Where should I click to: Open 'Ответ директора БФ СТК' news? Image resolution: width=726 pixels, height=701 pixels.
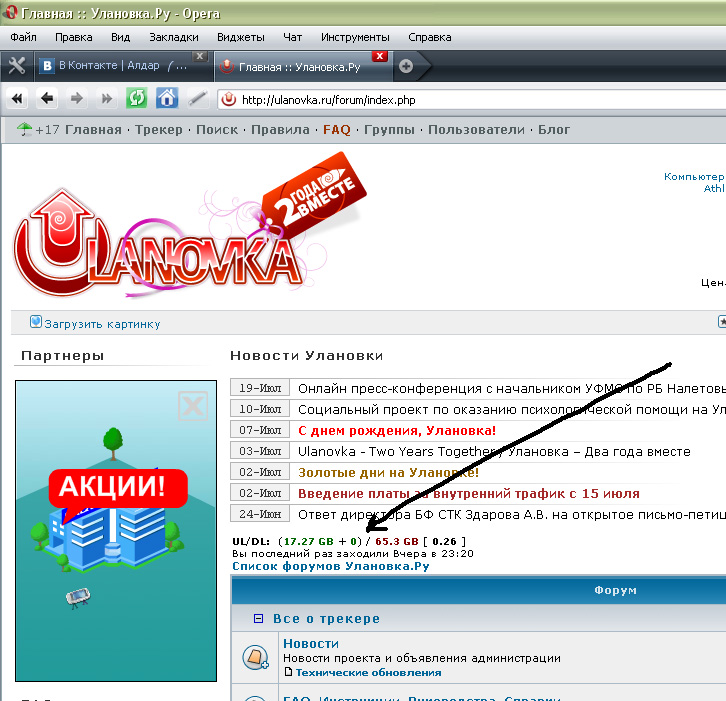(512, 515)
